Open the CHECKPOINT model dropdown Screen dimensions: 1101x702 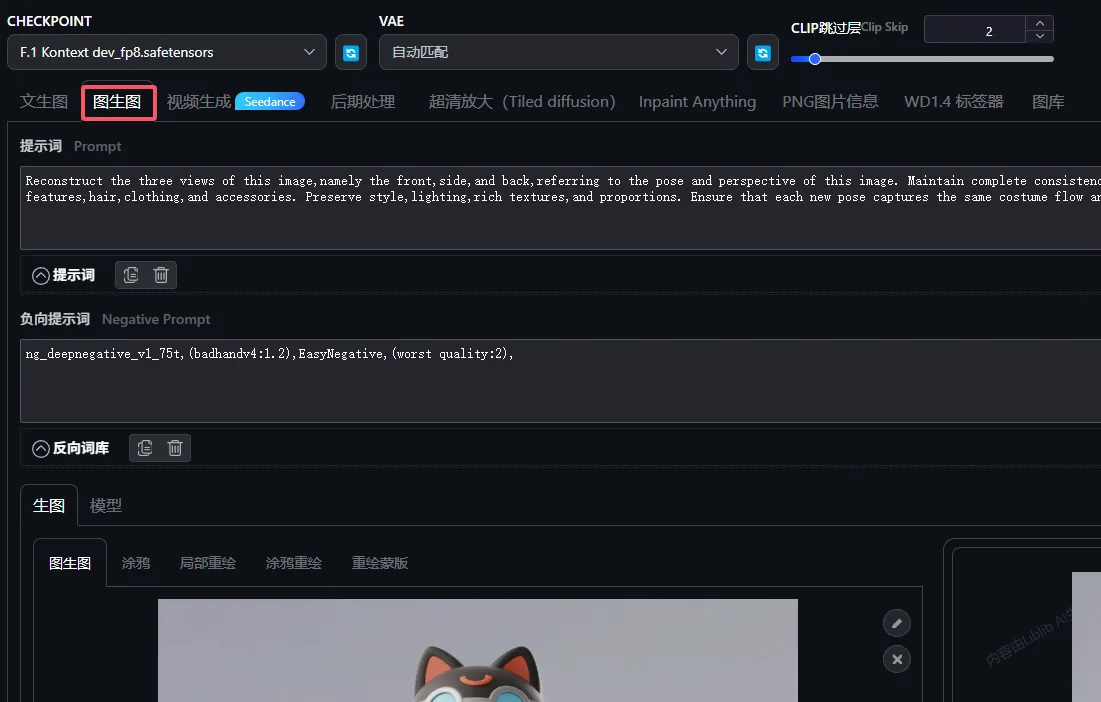[167, 52]
